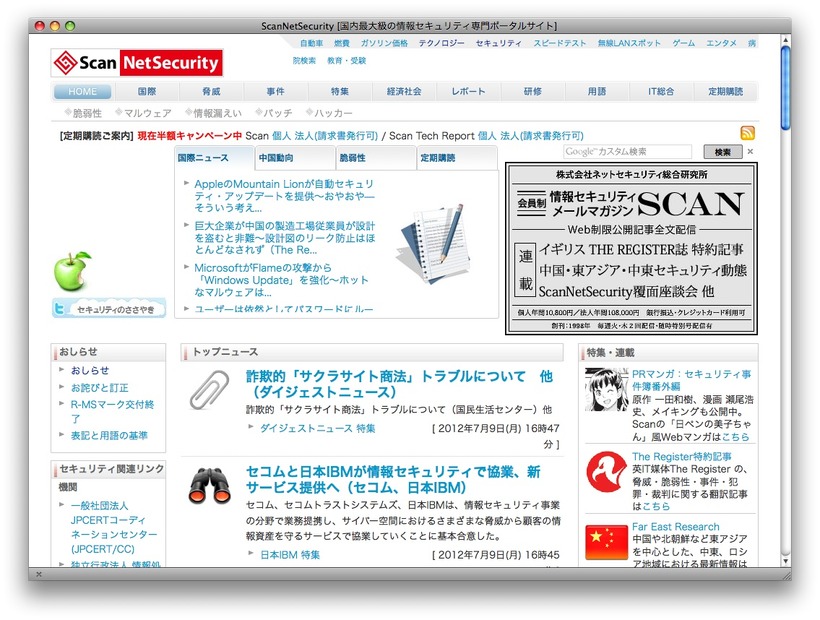Open the Twitter セキュリティのささやき badge
This screenshot has height=620, width=820.
(109, 308)
